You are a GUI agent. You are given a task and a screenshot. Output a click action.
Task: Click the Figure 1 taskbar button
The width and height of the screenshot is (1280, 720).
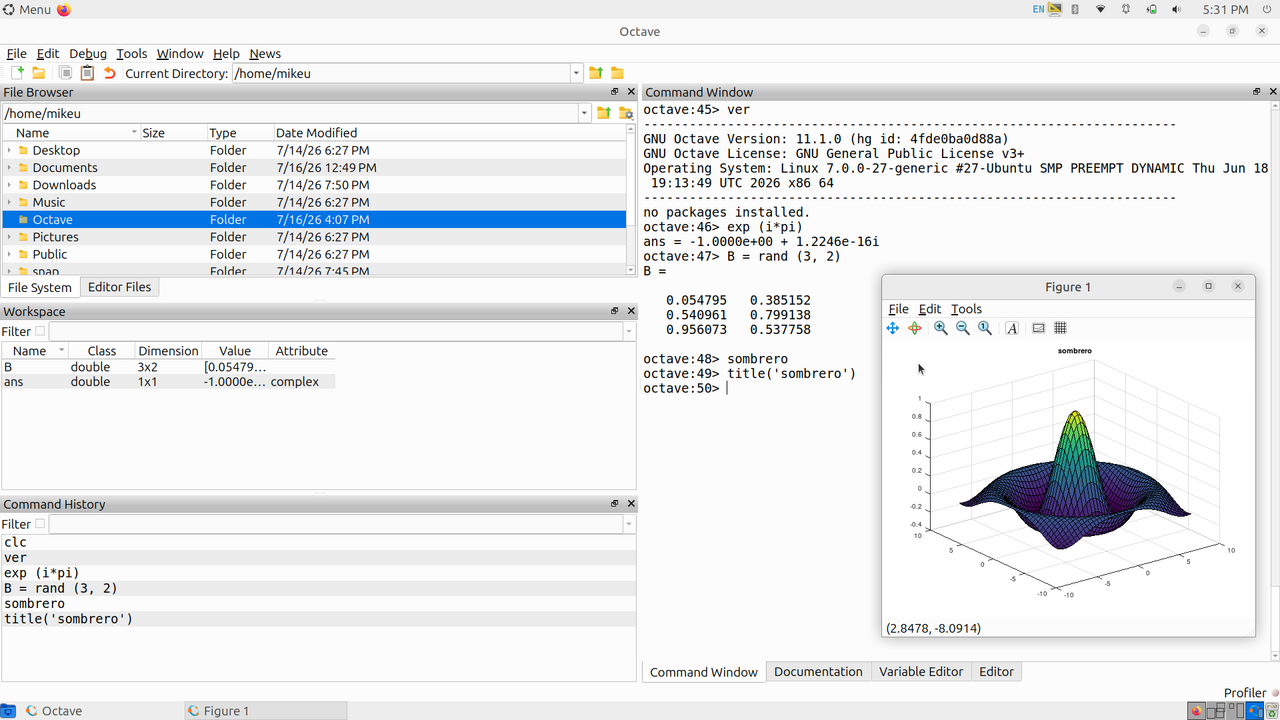click(x=265, y=711)
